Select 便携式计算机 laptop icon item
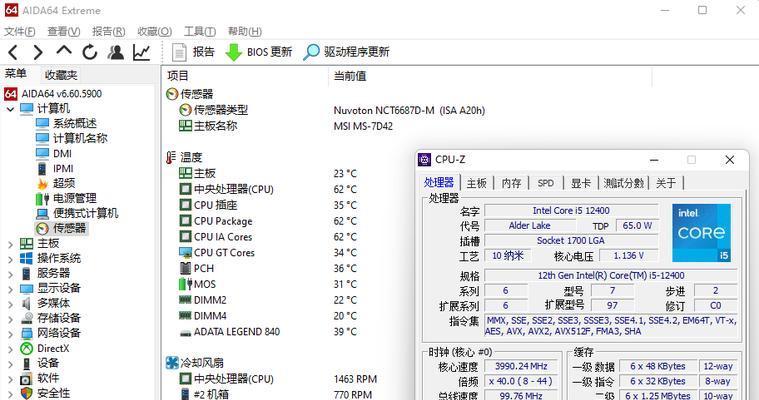 [77, 213]
